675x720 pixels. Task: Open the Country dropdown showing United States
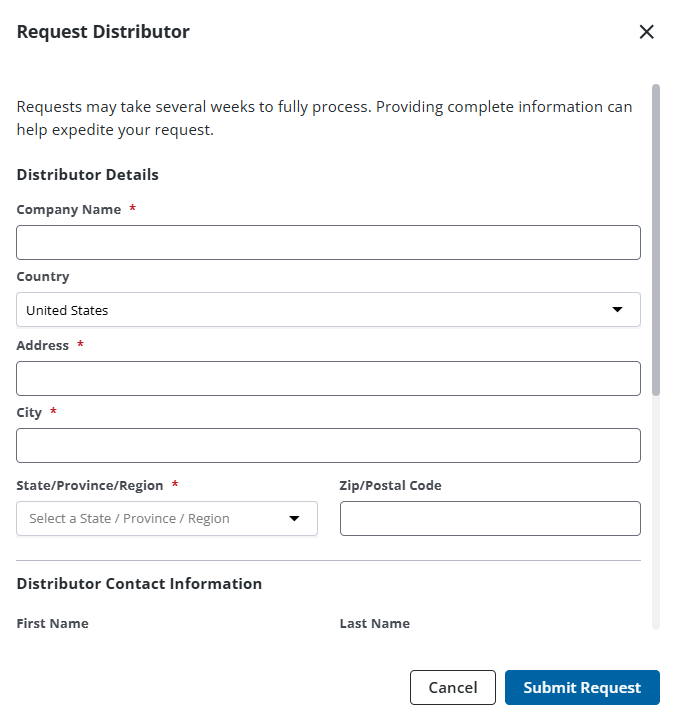tap(328, 310)
